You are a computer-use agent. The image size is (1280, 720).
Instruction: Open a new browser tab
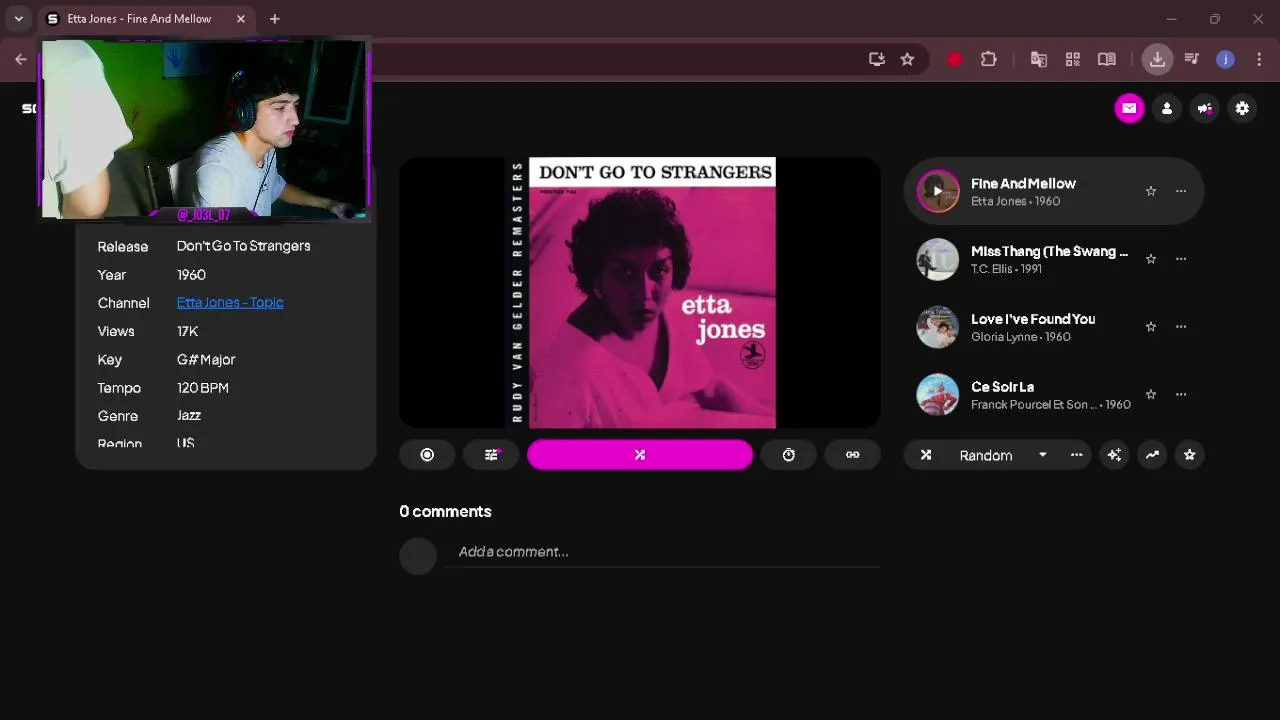(x=274, y=19)
